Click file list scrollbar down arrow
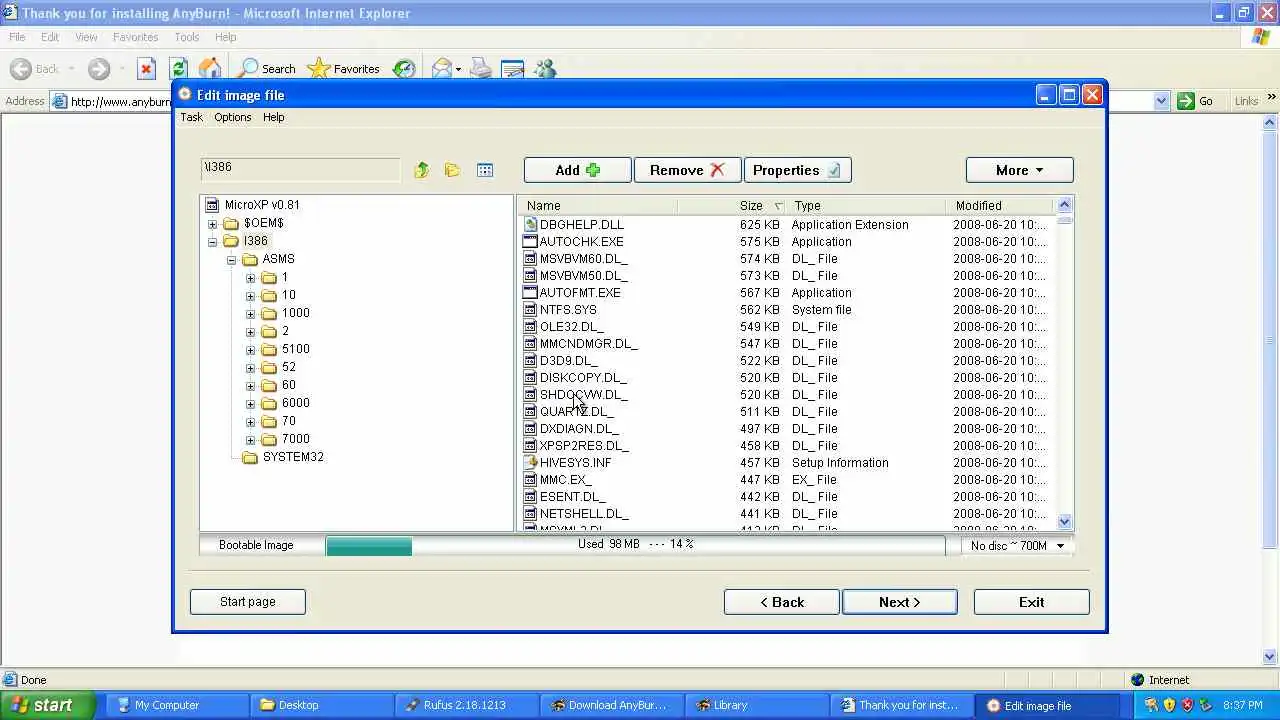 [x=1064, y=522]
